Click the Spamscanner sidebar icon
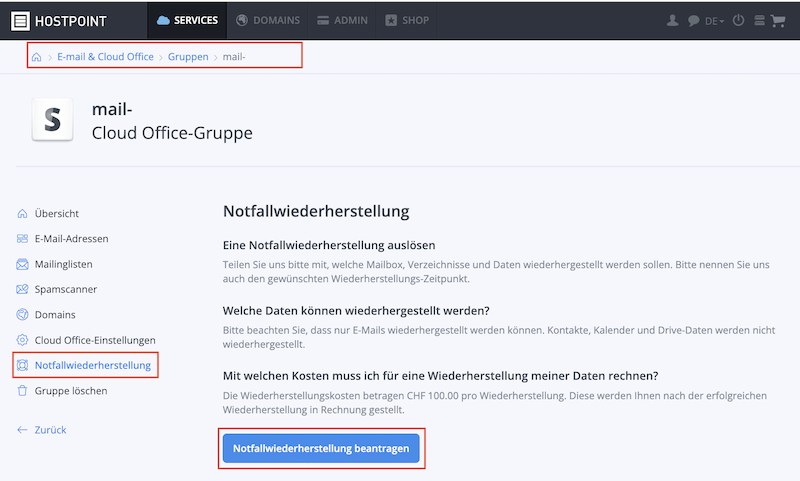Screen dimensions: 800x481 (22, 289)
